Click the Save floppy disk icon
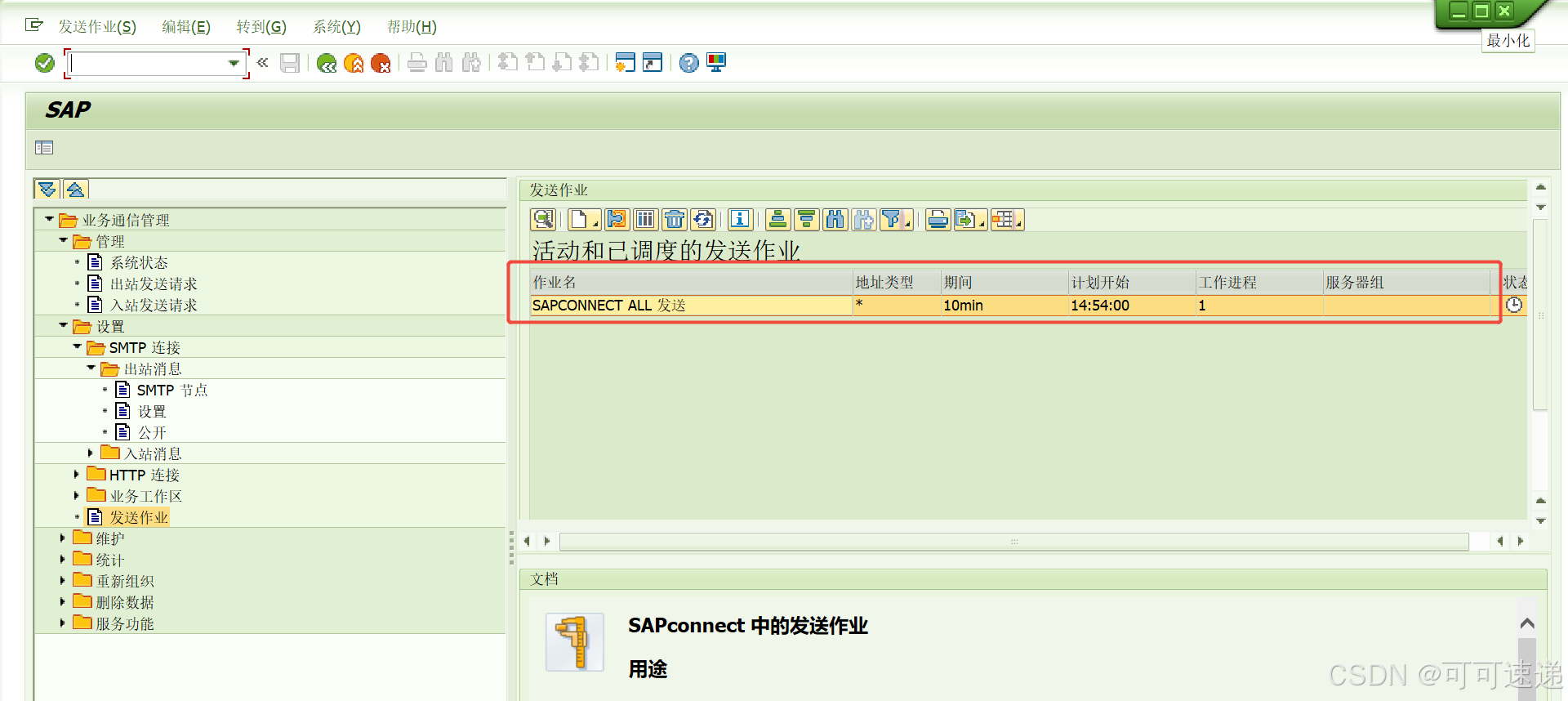Image resolution: width=1568 pixels, height=701 pixels. tap(290, 63)
